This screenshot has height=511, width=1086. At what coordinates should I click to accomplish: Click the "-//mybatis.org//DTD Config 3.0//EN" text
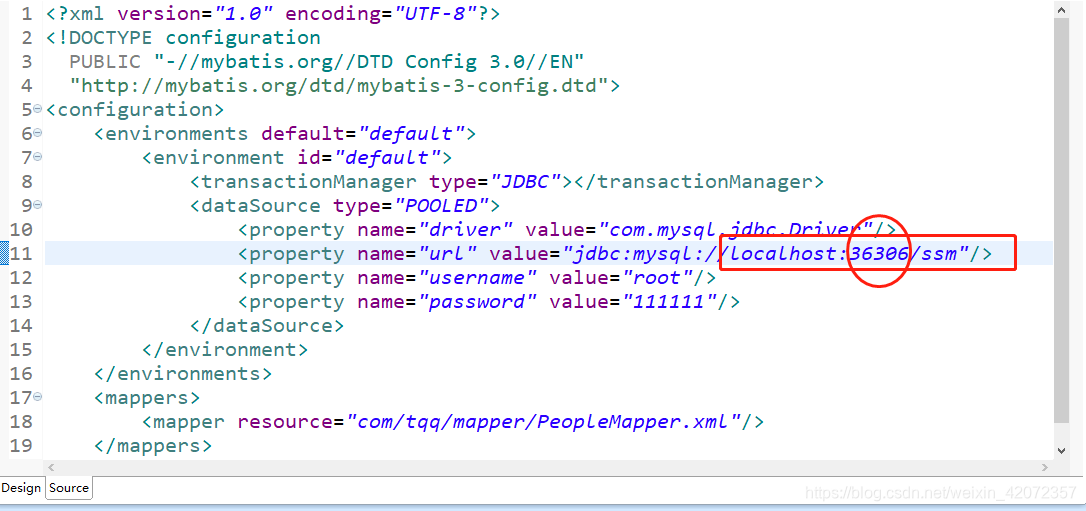(369, 62)
